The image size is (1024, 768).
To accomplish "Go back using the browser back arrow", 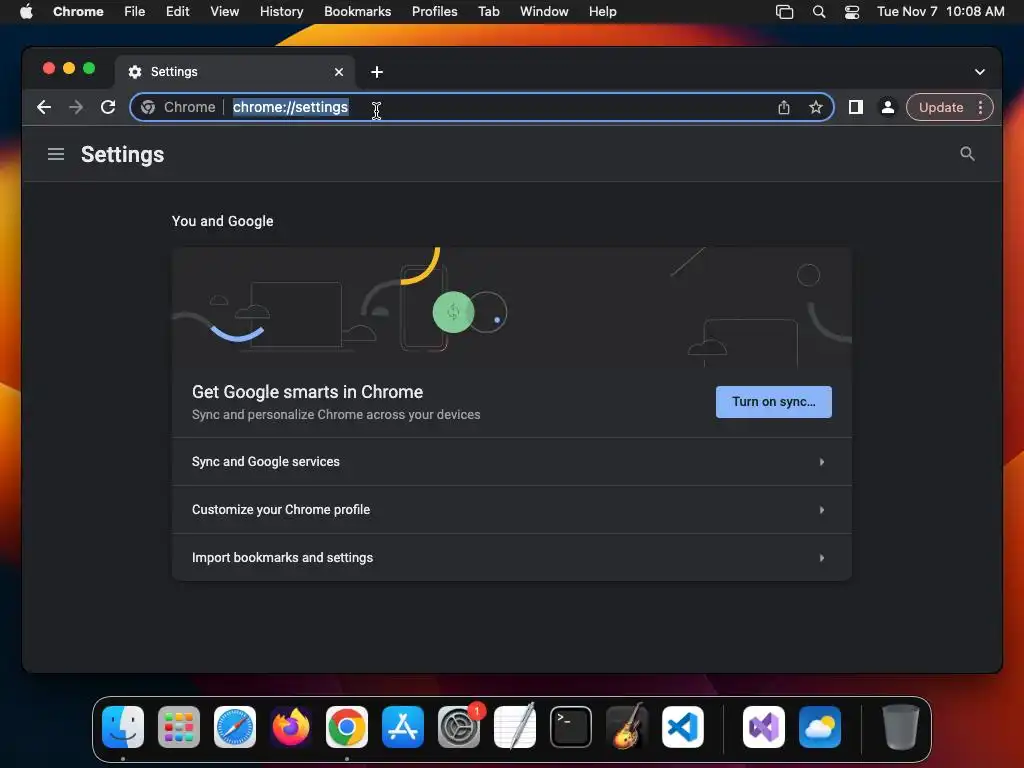I will pyautogui.click(x=44, y=107).
